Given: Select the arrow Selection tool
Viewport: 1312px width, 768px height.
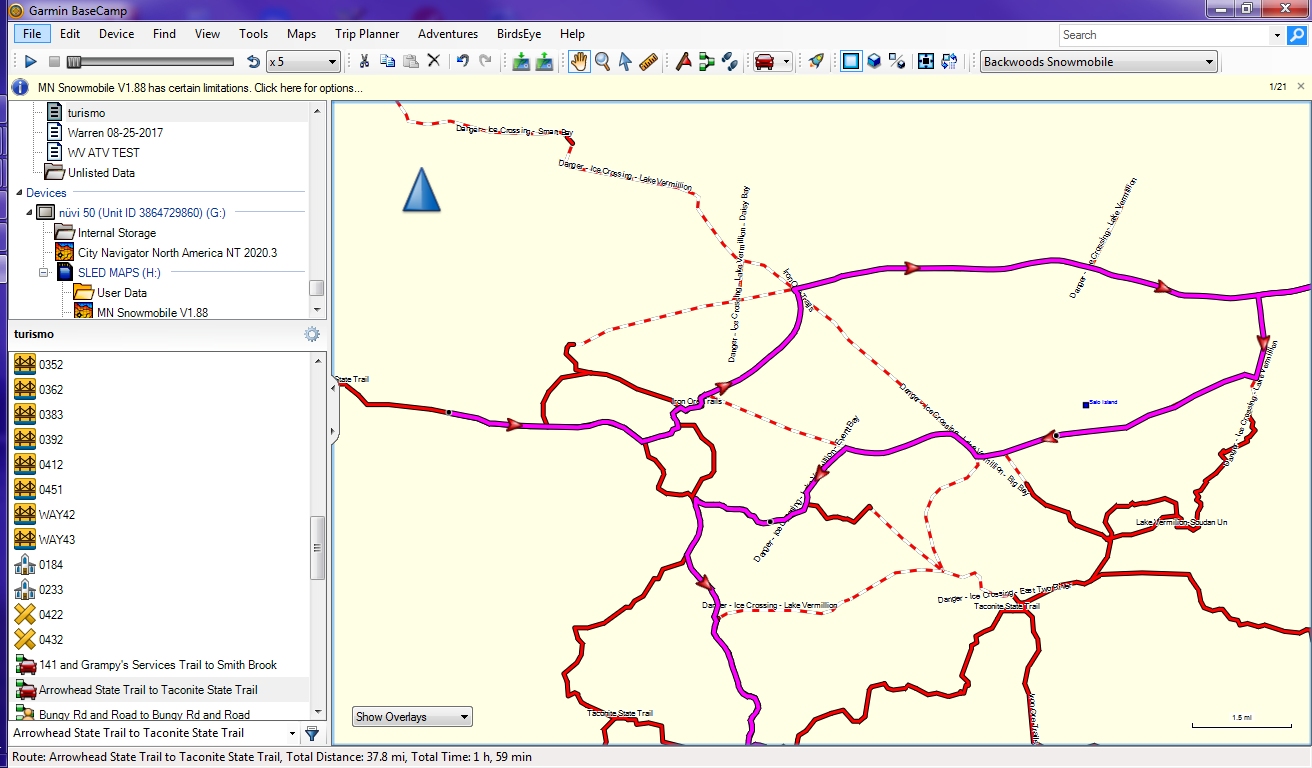Looking at the screenshot, I should (625, 61).
